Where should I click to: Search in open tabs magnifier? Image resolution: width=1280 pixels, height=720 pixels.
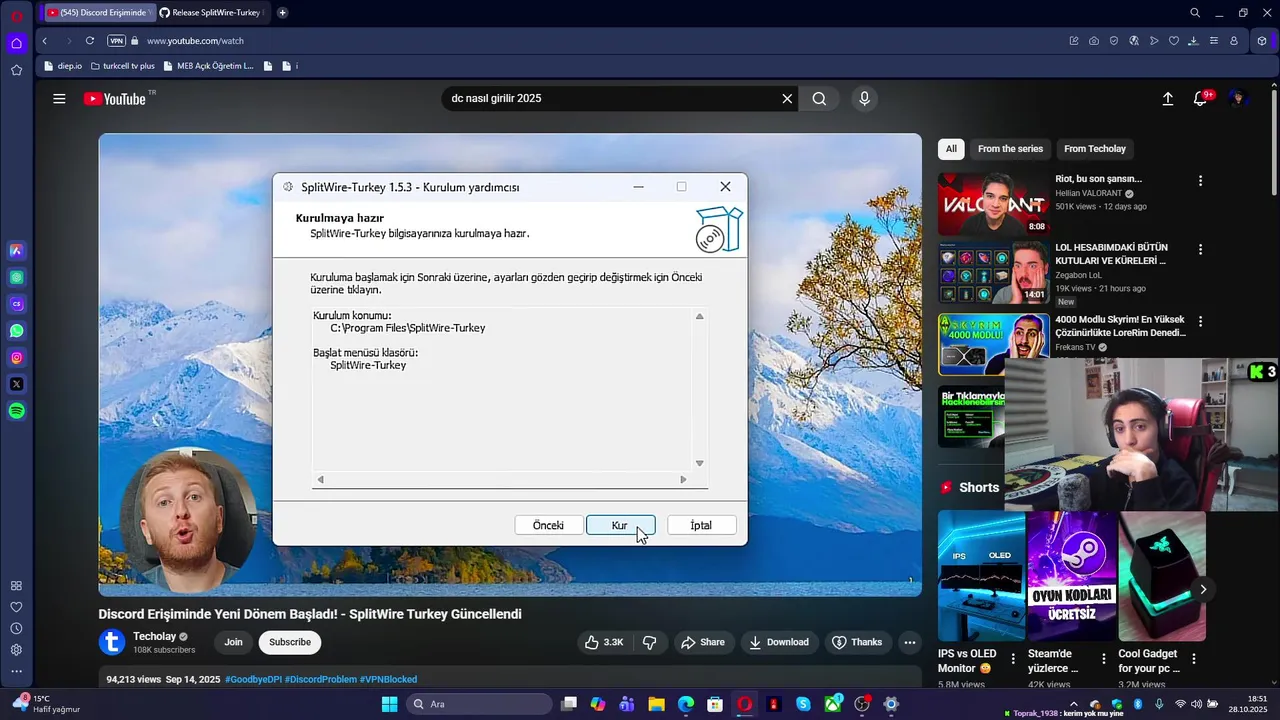pyautogui.click(x=1195, y=13)
